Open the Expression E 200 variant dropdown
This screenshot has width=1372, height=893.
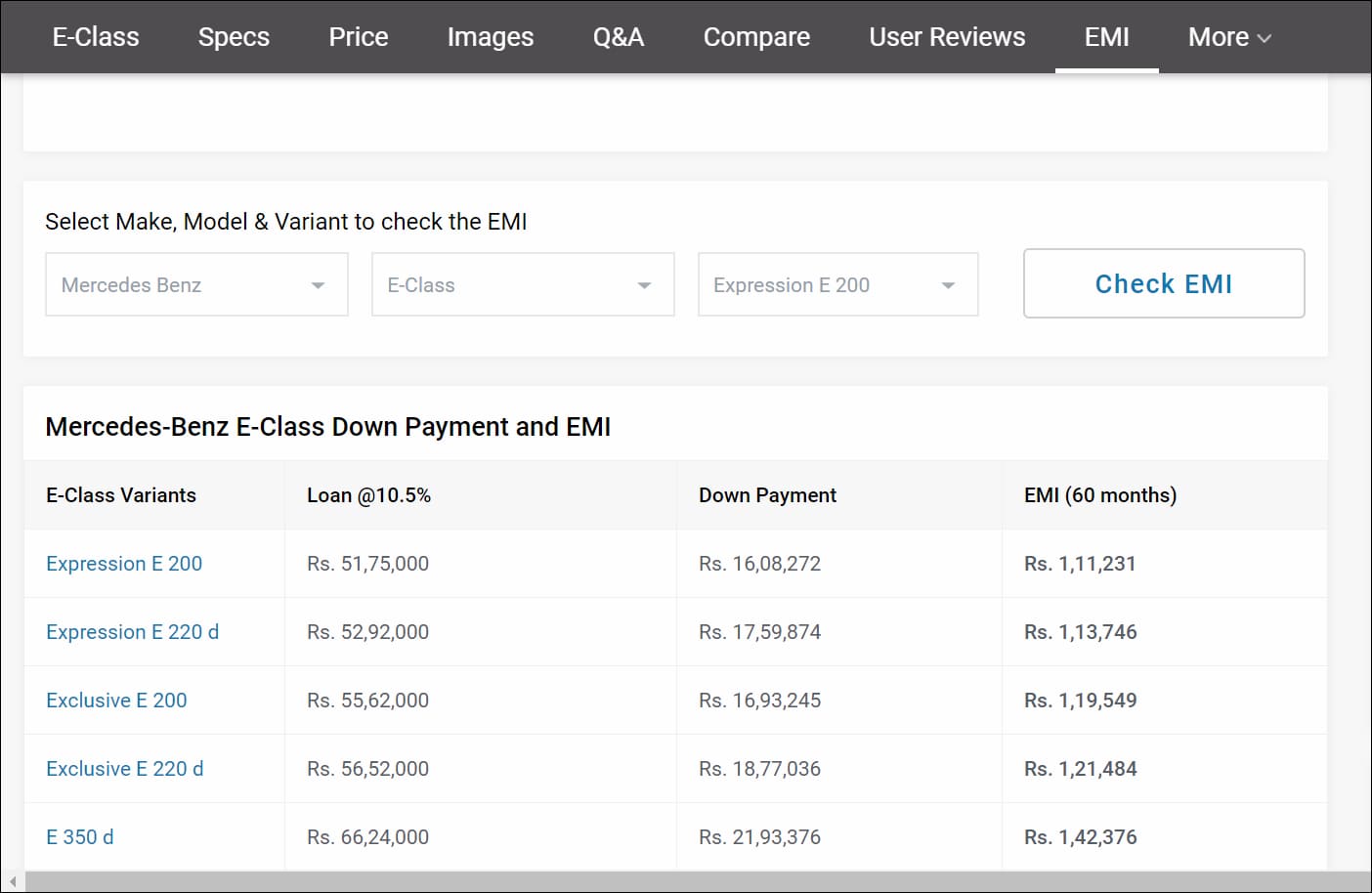click(x=837, y=284)
